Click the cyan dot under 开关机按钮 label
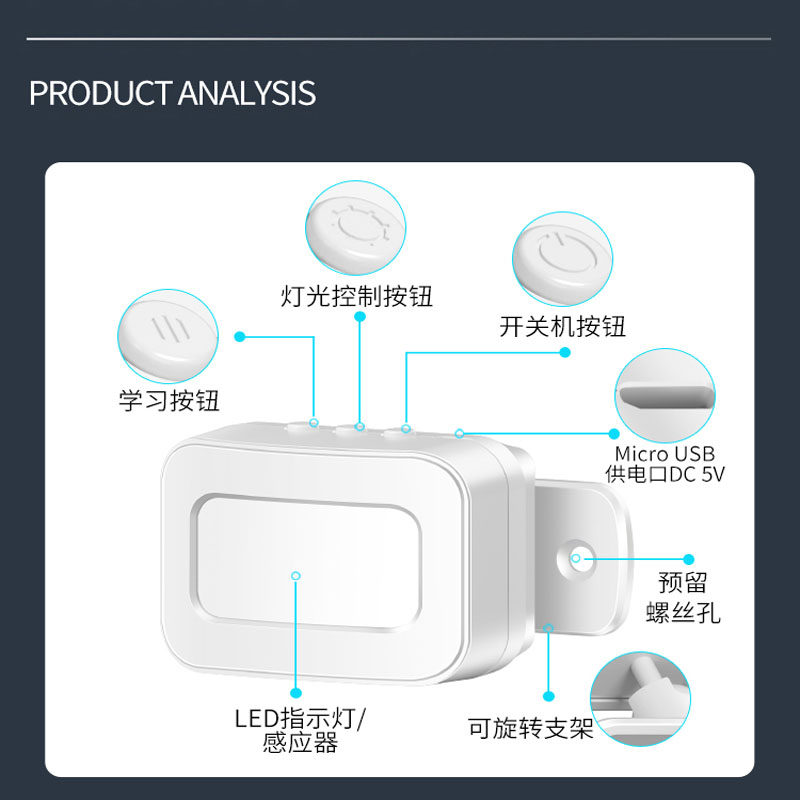This screenshot has height=800, width=800. 565,352
